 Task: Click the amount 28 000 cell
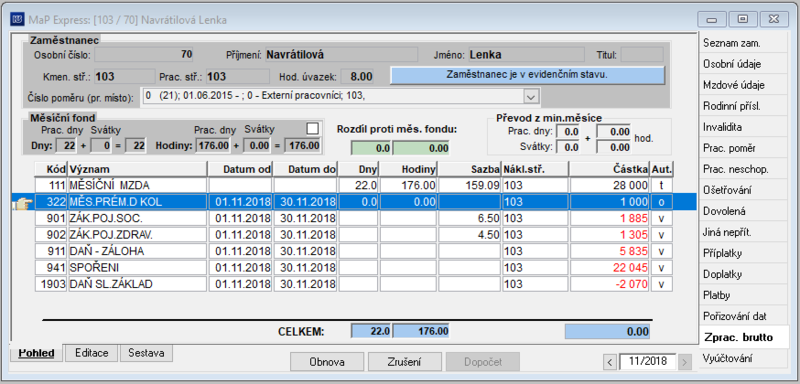click(609, 185)
